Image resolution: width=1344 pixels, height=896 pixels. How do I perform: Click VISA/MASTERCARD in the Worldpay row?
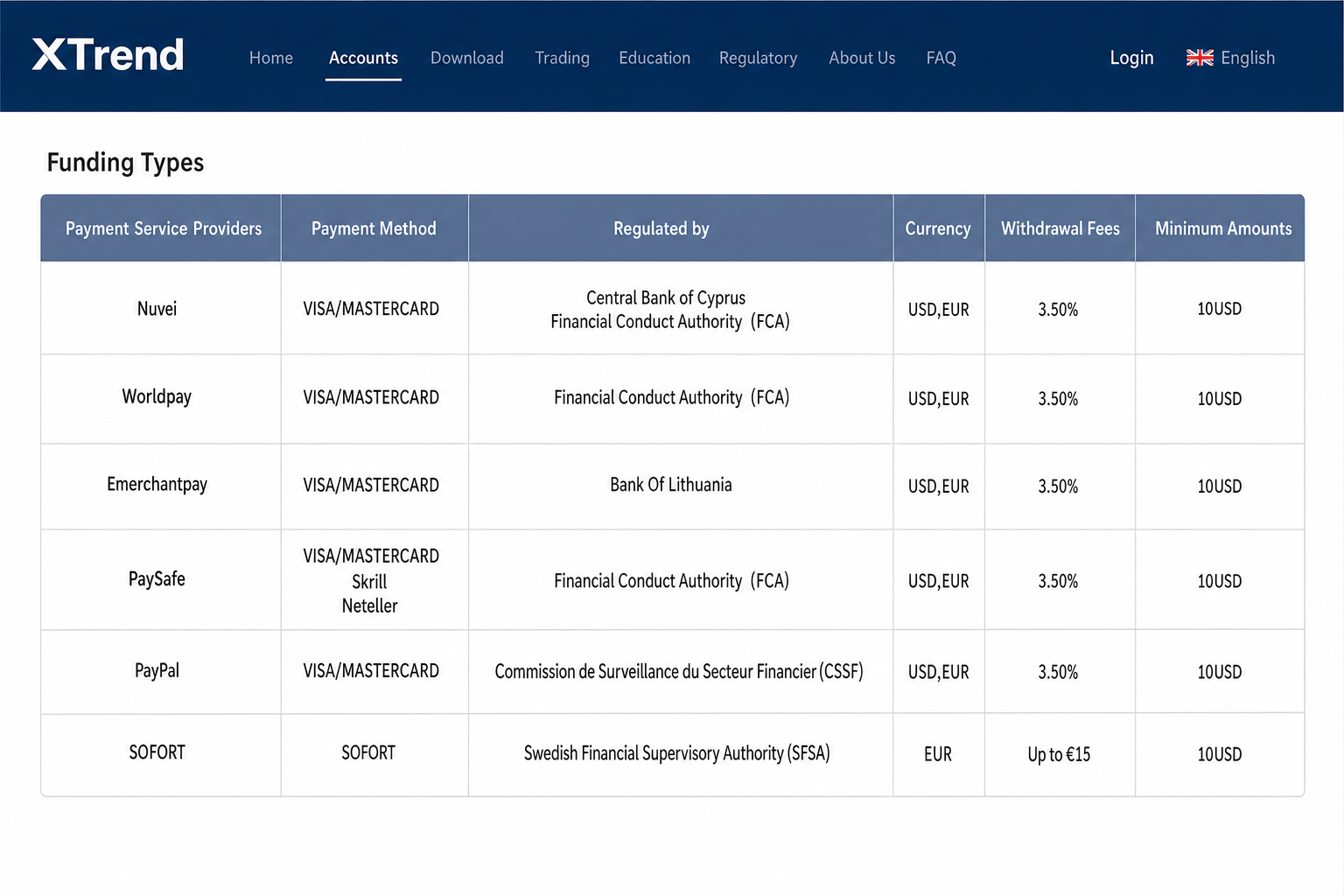pyautogui.click(x=371, y=397)
